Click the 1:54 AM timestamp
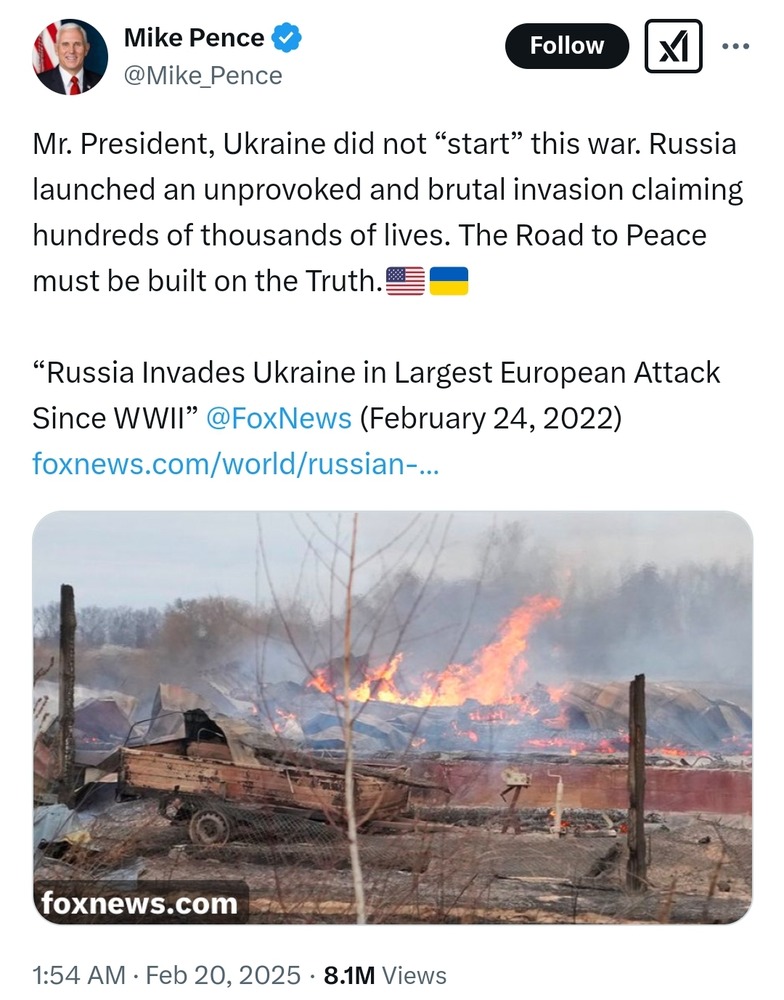Viewport: 784px width, 1000px height. 79,975
